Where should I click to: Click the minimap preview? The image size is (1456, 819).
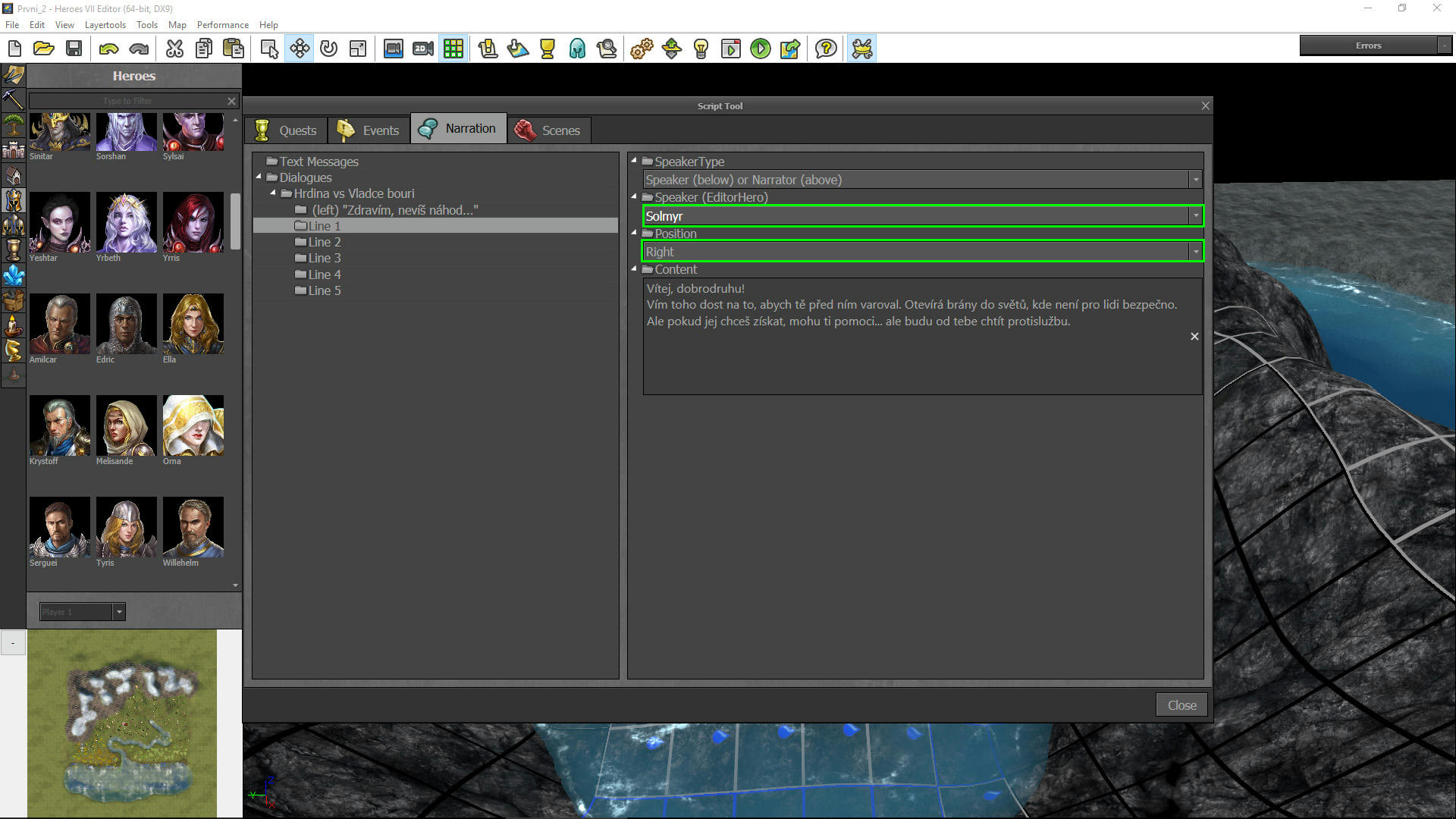122,723
